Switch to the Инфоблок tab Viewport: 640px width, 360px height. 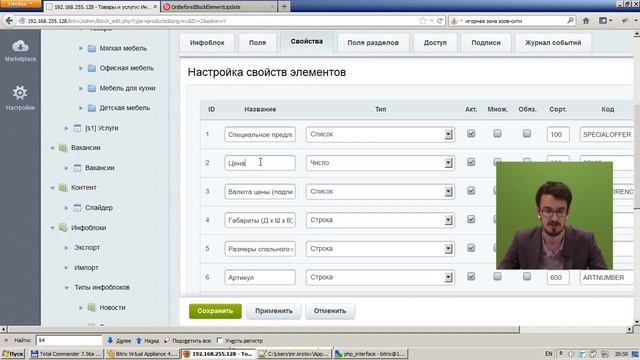(207, 43)
